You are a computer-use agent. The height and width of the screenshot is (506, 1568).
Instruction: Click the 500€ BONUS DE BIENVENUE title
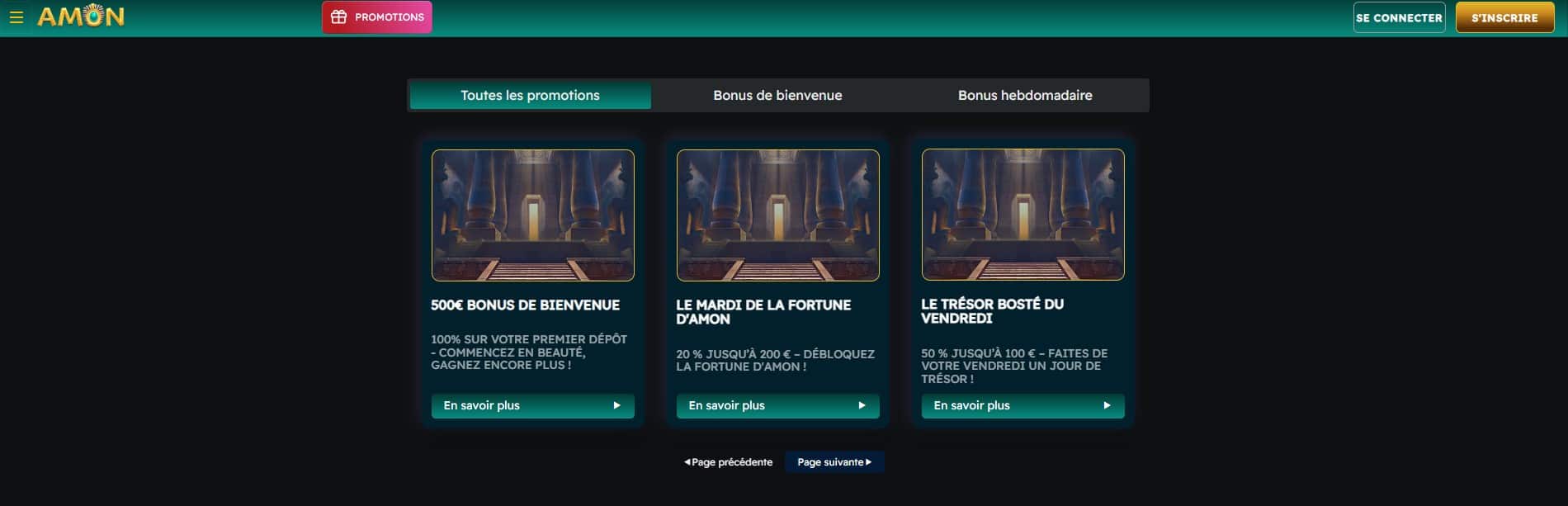pos(525,305)
